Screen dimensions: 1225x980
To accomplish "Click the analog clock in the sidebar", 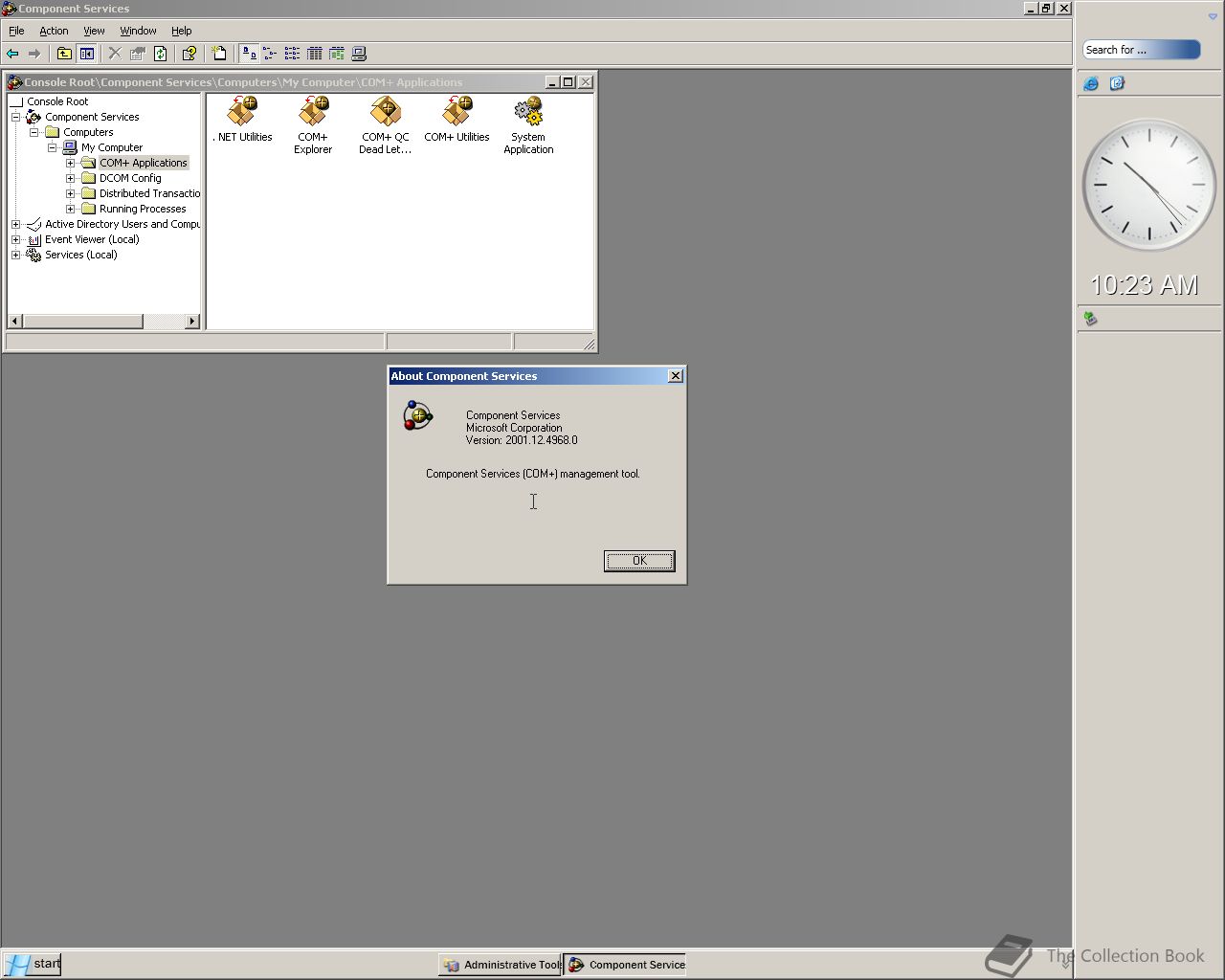I will [1148, 185].
